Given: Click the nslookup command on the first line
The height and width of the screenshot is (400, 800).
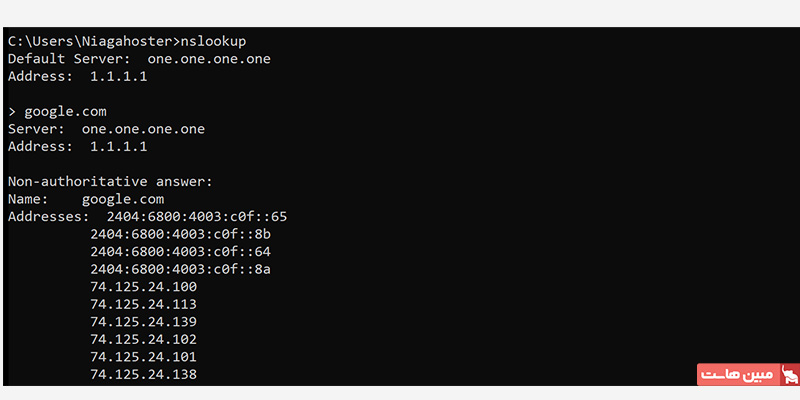Looking at the screenshot, I should click(x=213, y=41).
